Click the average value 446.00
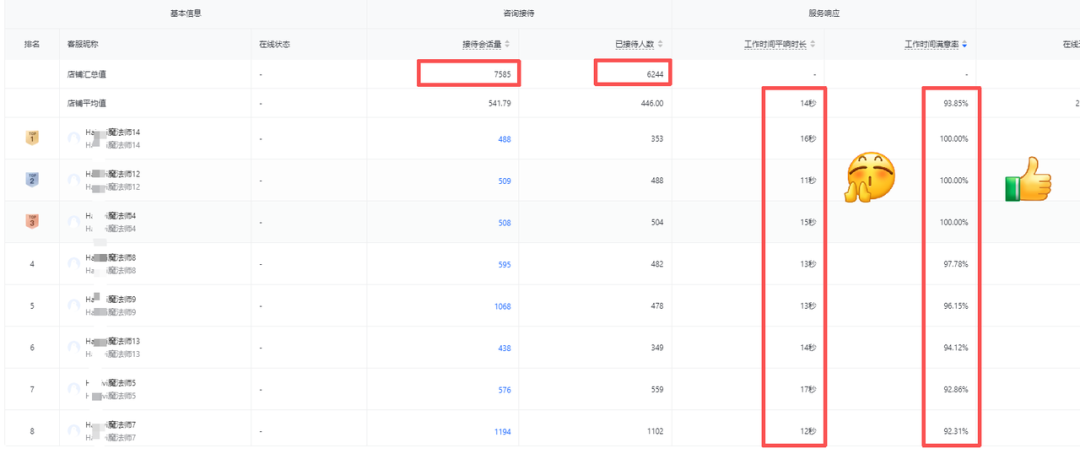Viewport: 1080px width, 470px height. 652,103
